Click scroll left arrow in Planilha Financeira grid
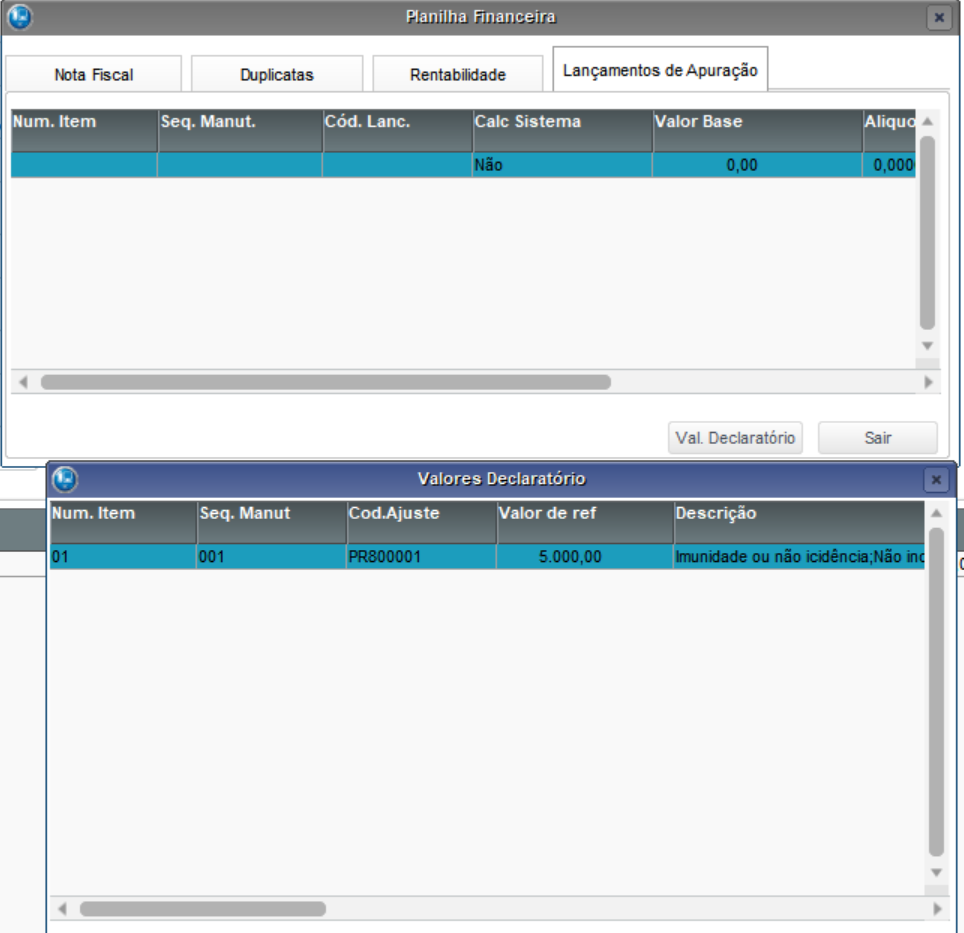 pos(23,382)
